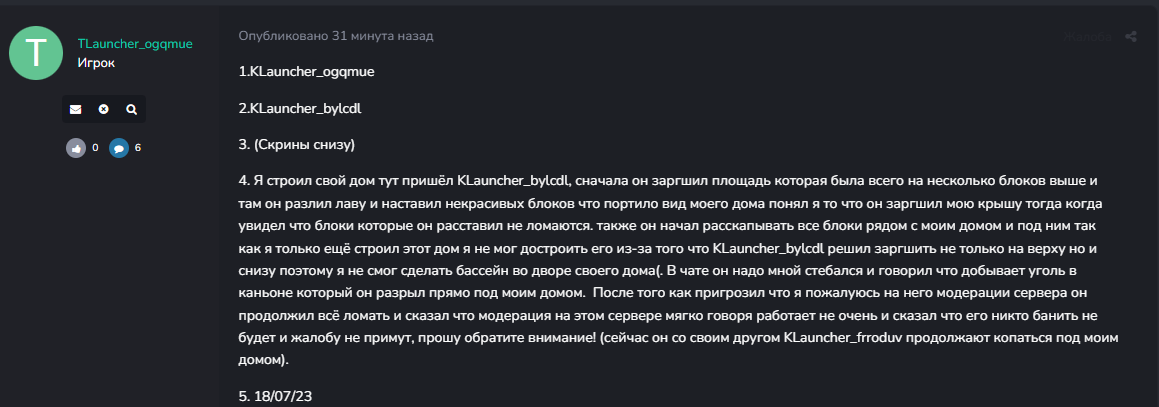Screen dimensions: 1159x407
Task: Click the blue comment bubble posts badge
Action: [119, 148]
